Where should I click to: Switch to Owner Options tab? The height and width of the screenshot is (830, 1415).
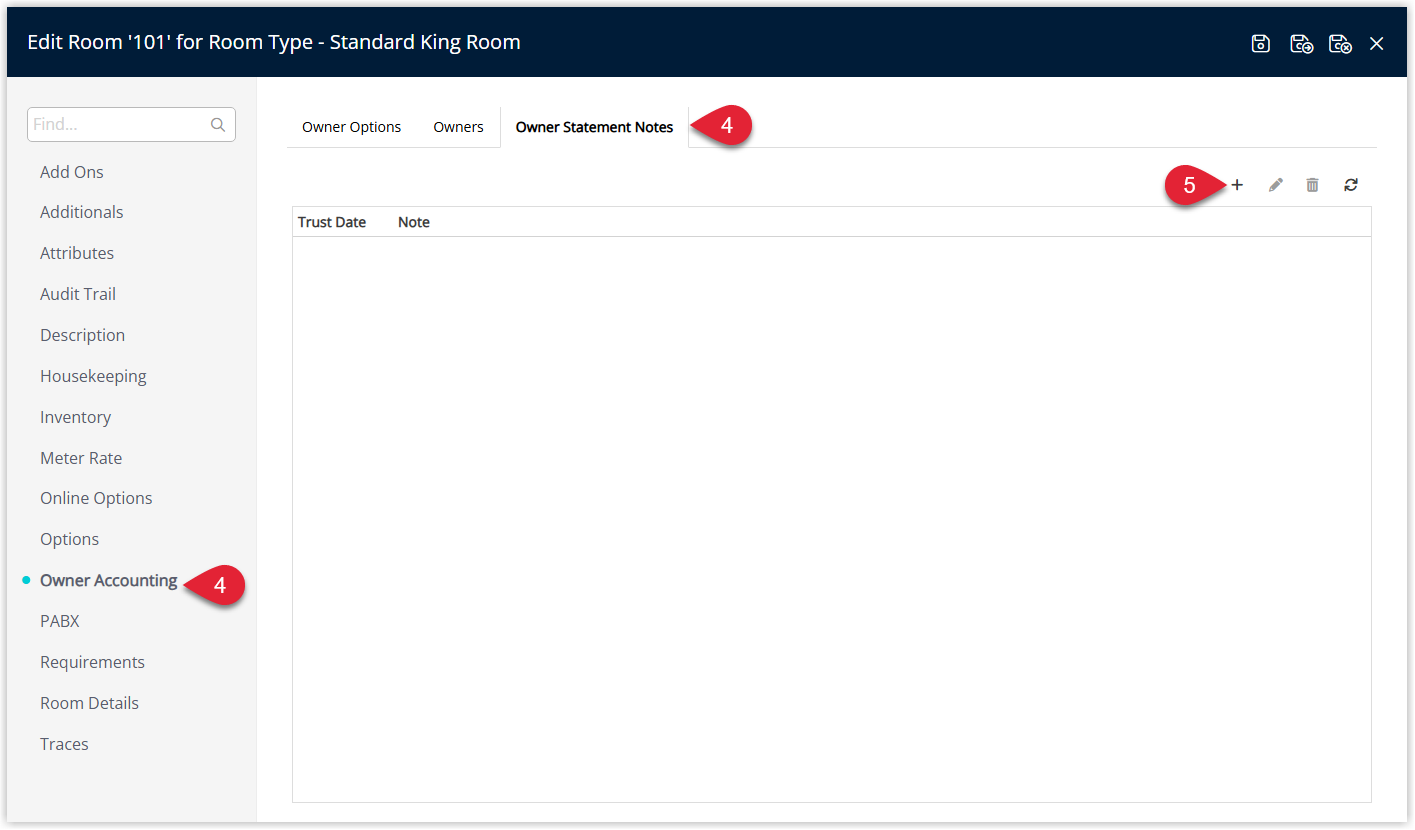[x=351, y=127]
